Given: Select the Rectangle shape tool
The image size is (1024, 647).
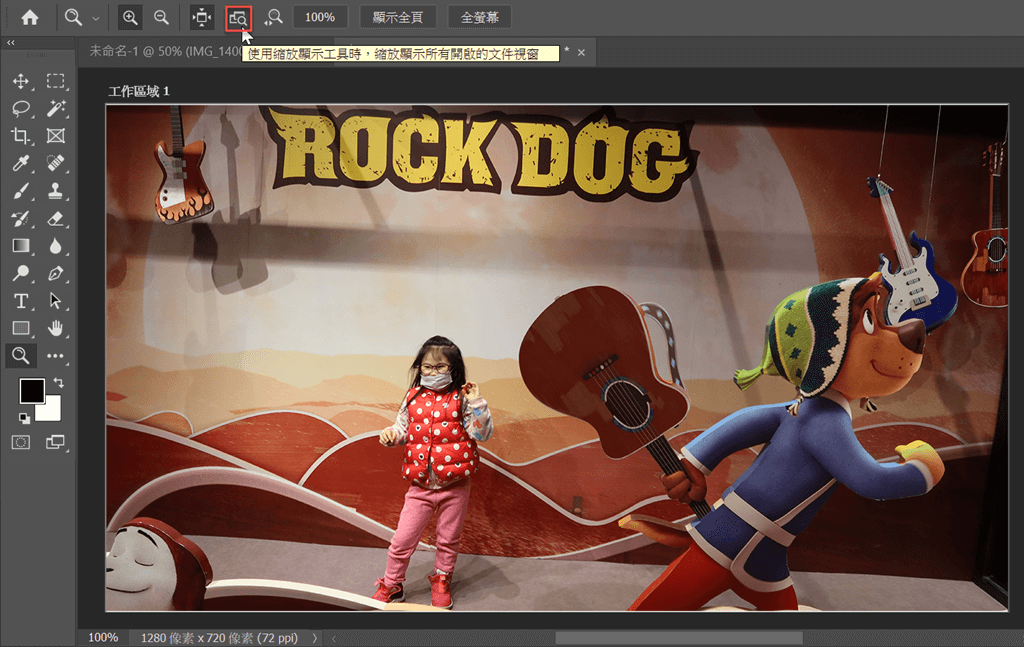Looking at the screenshot, I should coord(21,328).
